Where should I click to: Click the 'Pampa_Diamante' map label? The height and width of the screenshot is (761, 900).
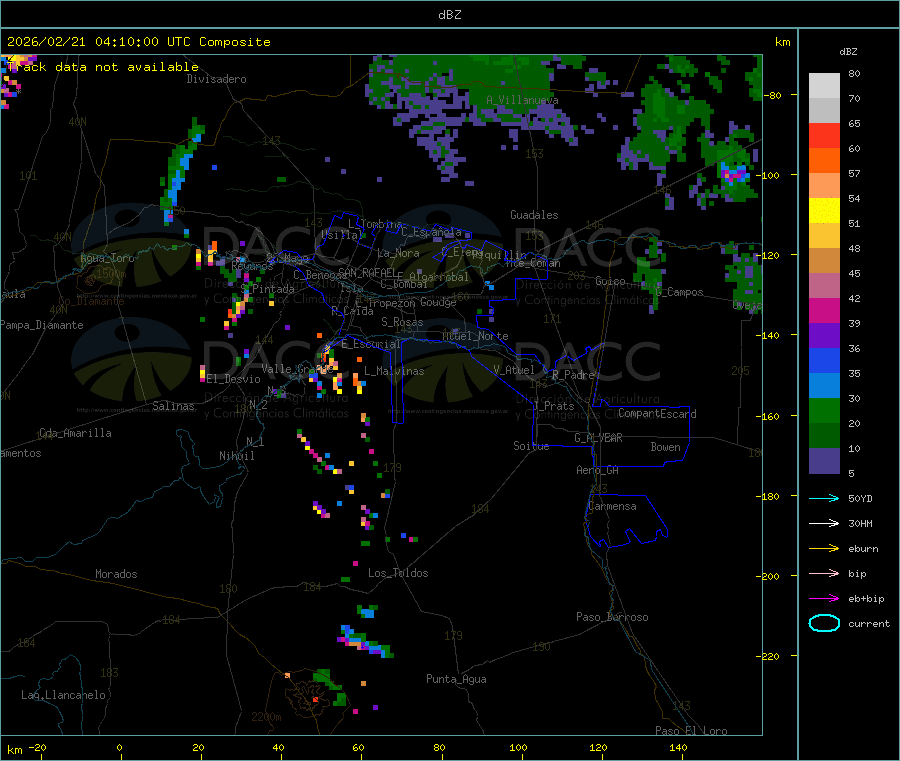[x=42, y=325]
